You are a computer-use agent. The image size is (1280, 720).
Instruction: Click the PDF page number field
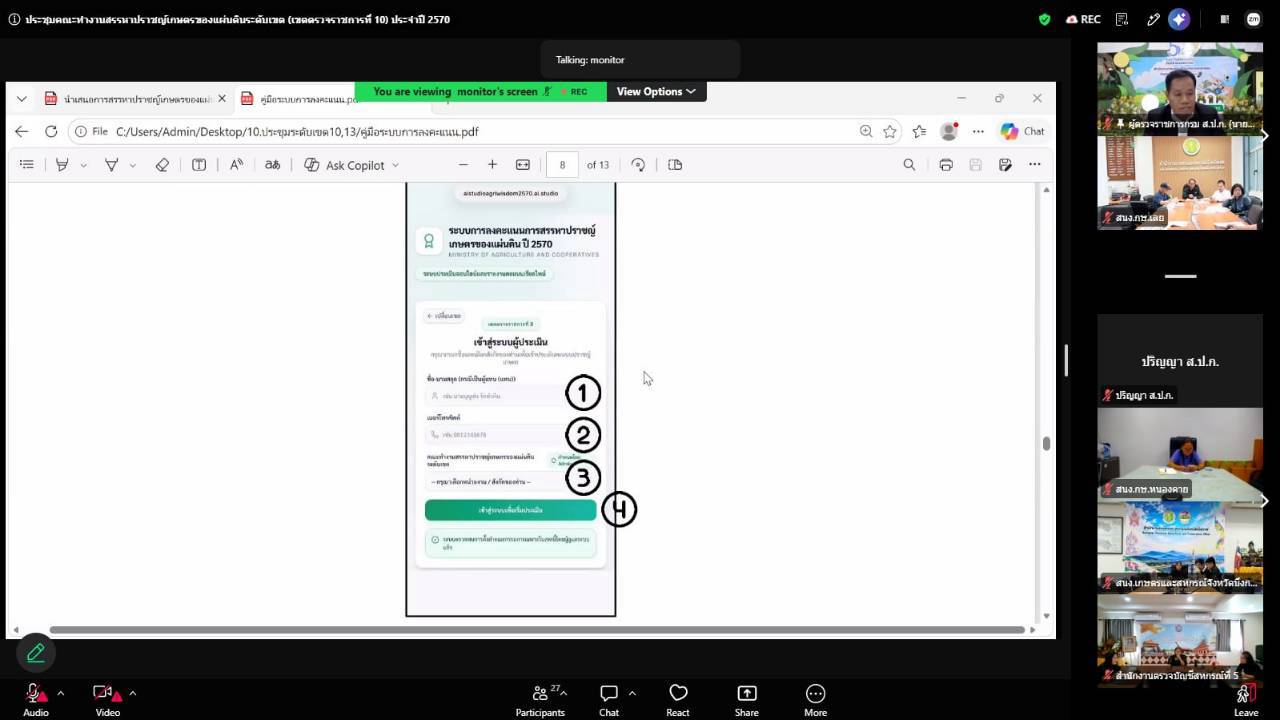pos(562,165)
